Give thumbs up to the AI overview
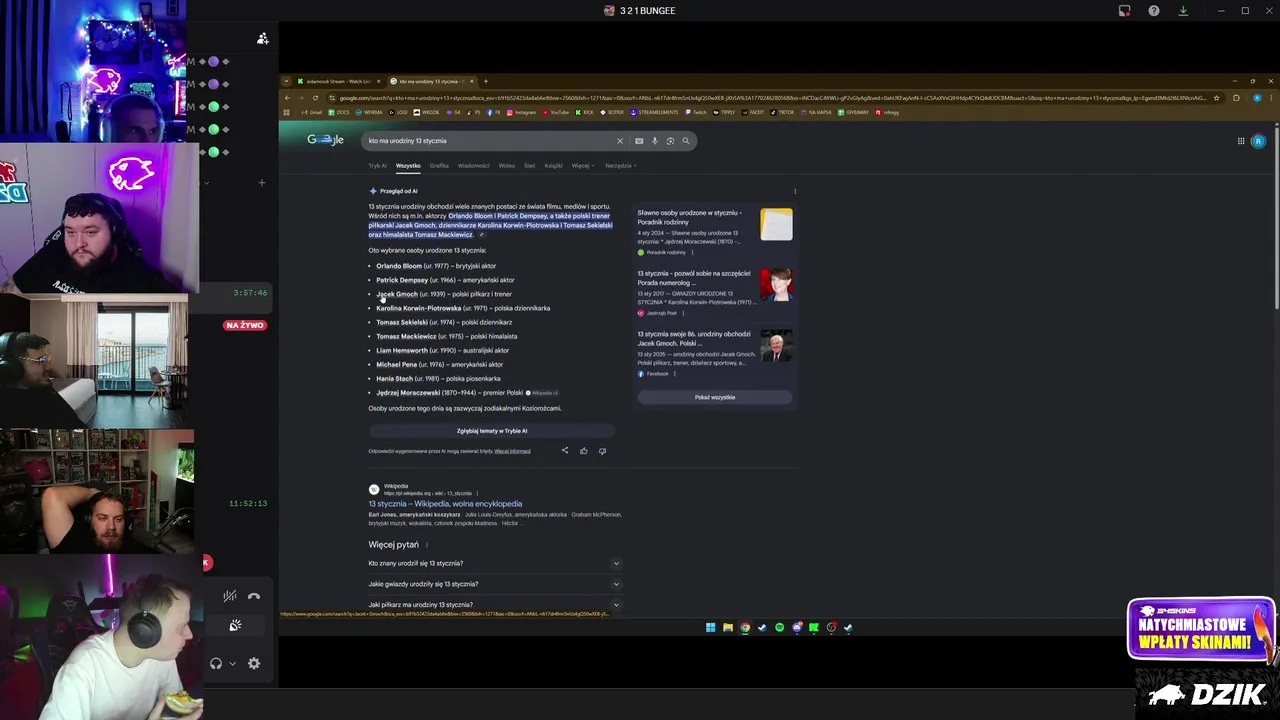Viewport: 1280px width, 720px height. point(584,451)
